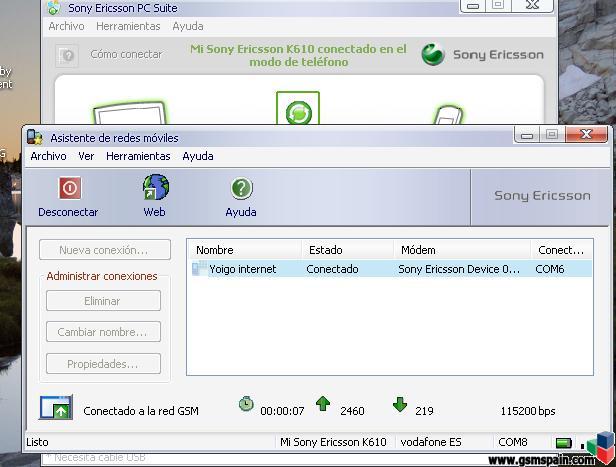Click the Cambiar nombre... button
616x467 pixels.
tap(103, 332)
